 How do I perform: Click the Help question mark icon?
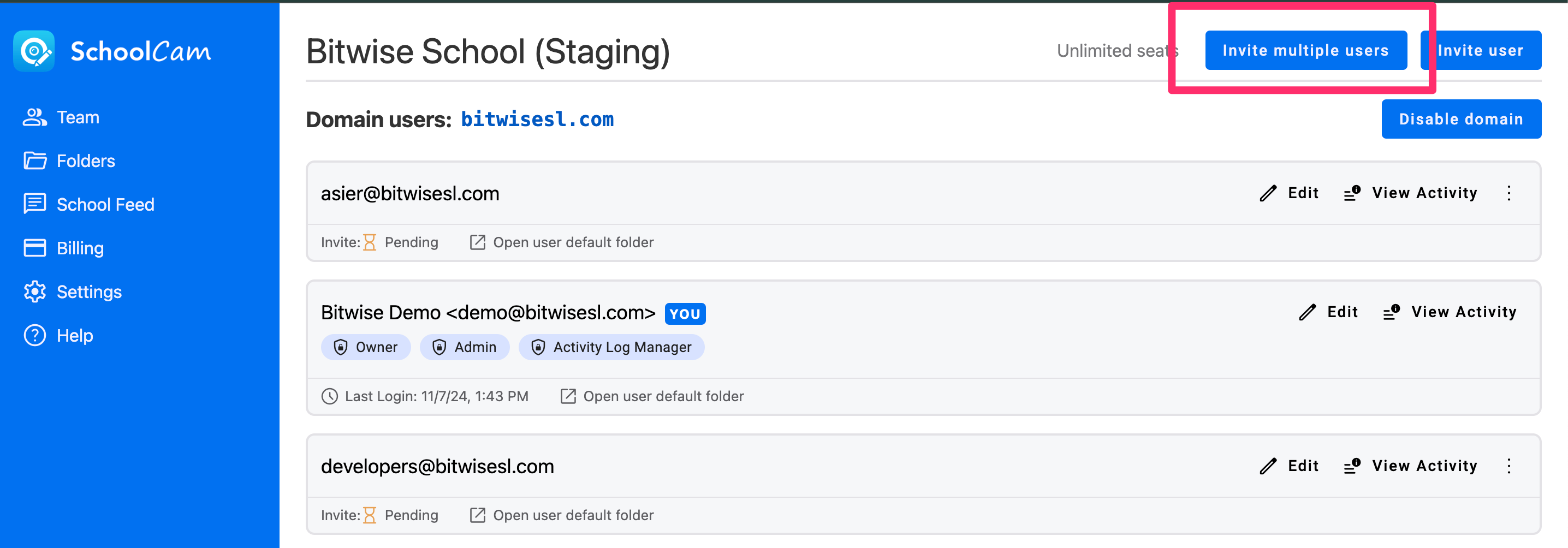point(35,336)
